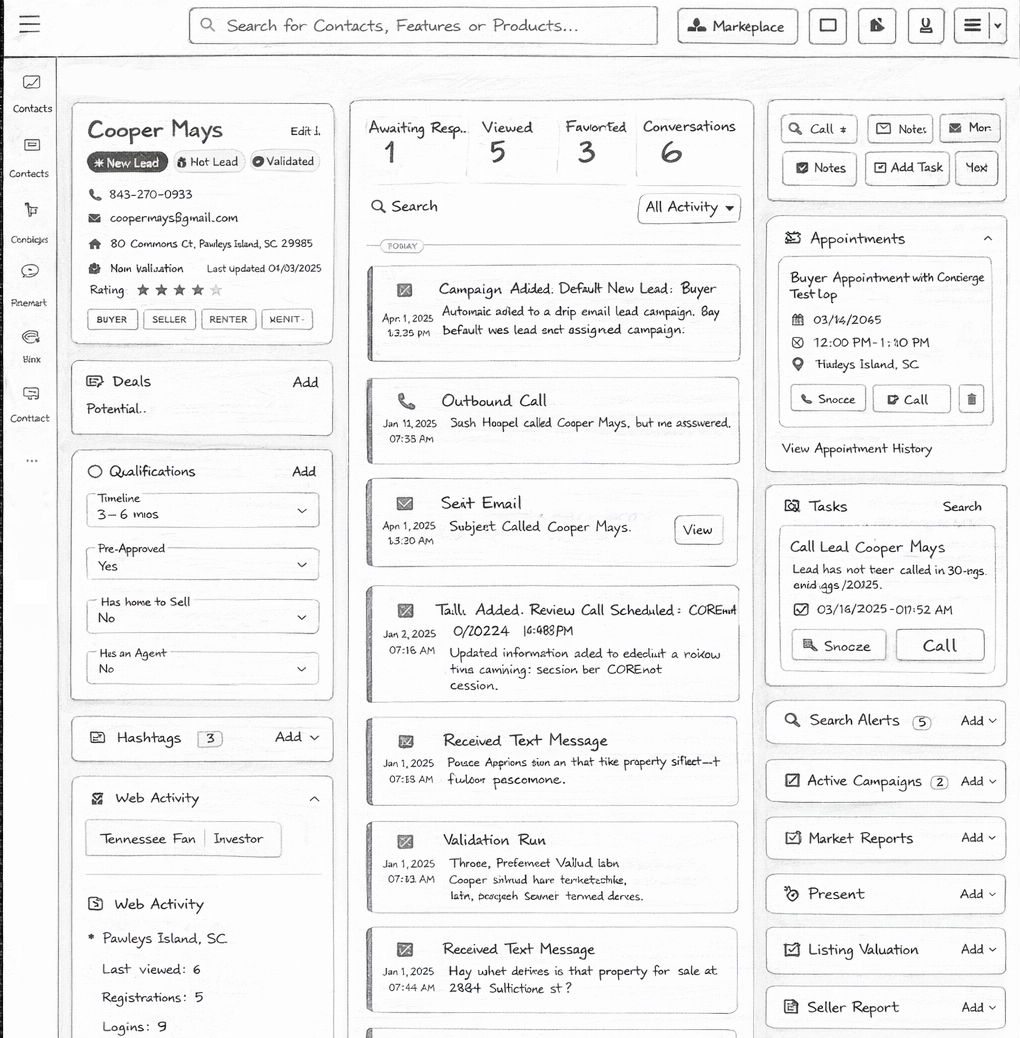View the sent email

coord(698,530)
